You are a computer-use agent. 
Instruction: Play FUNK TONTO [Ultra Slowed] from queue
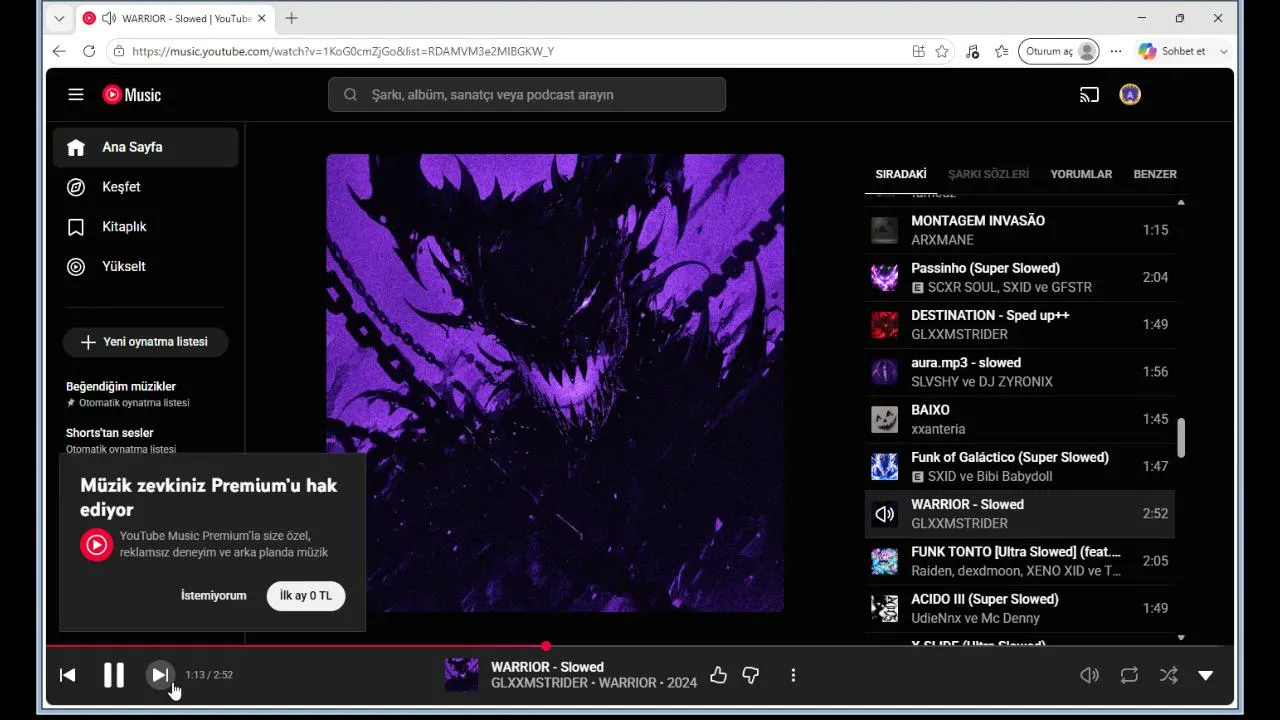click(1019, 561)
